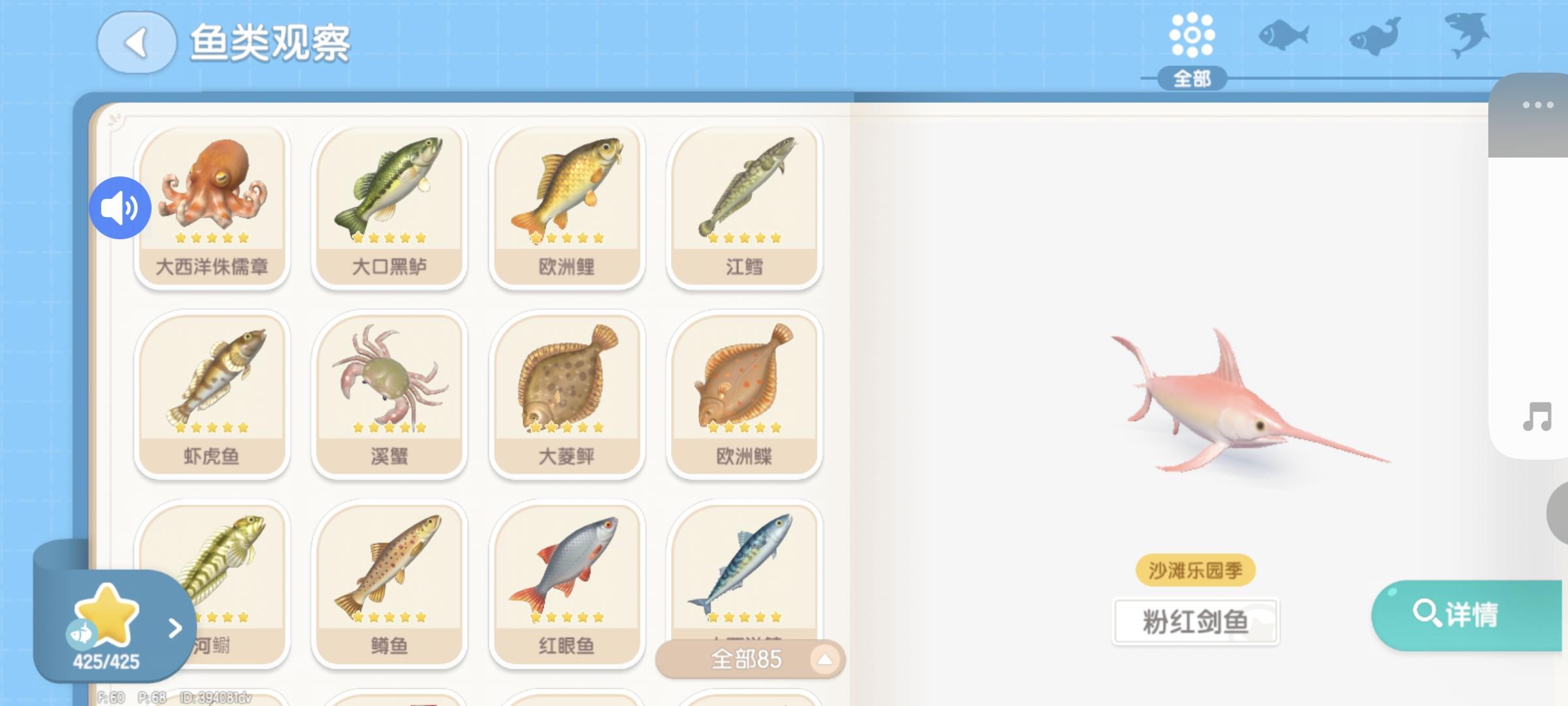Open the three-dots side menu
This screenshot has width=1568, height=706.
click(x=1537, y=105)
